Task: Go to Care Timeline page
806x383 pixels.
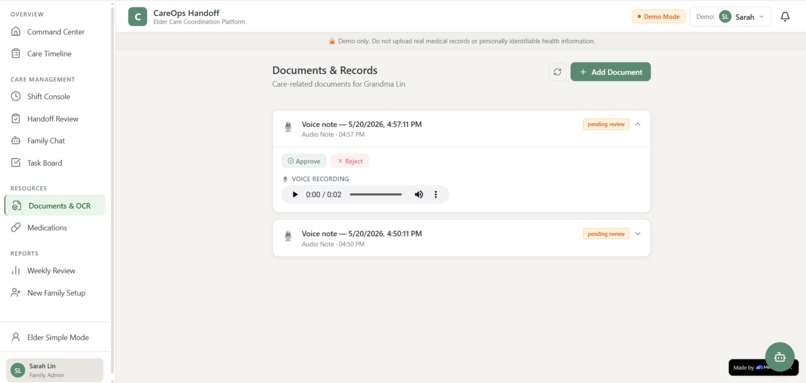Action: point(55,54)
